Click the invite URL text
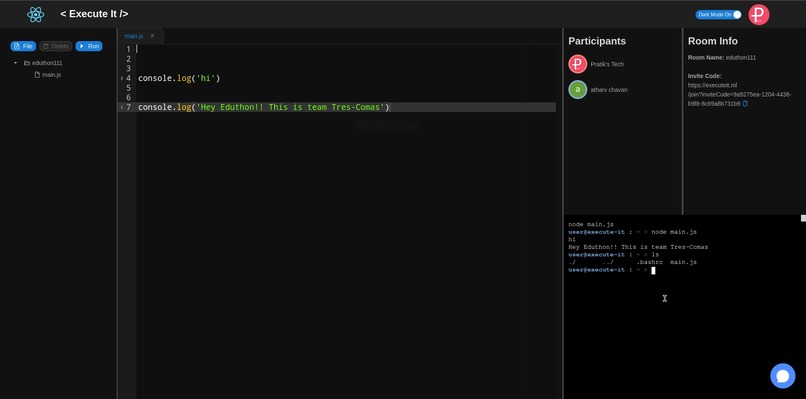The width and height of the screenshot is (806, 399). tap(740, 95)
